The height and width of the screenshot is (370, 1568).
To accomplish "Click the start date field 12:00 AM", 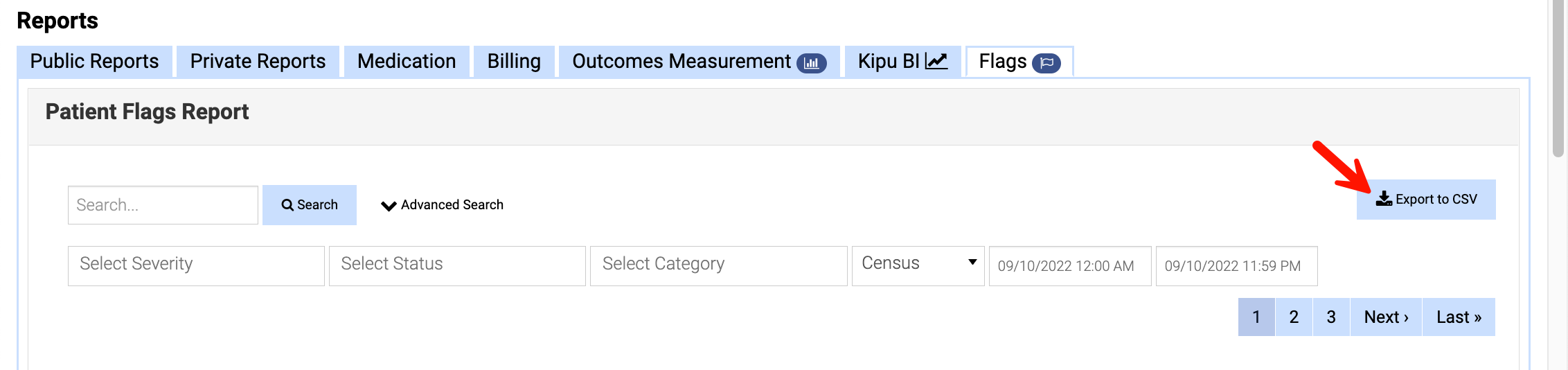I will (x=1069, y=266).
